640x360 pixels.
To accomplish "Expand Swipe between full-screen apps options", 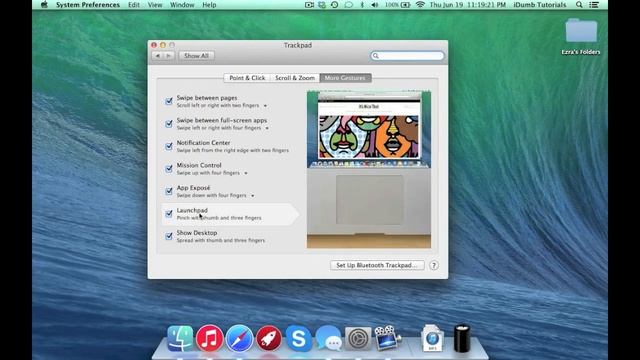I will (x=267, y=128).
